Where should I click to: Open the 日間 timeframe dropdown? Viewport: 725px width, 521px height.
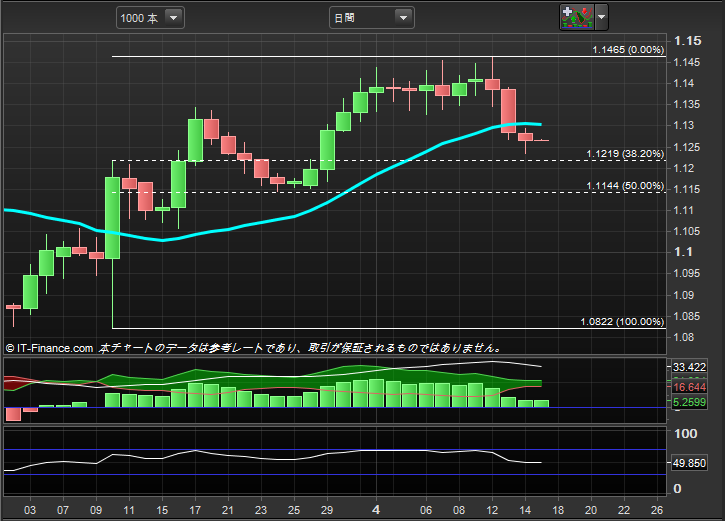tap(371, 18)
